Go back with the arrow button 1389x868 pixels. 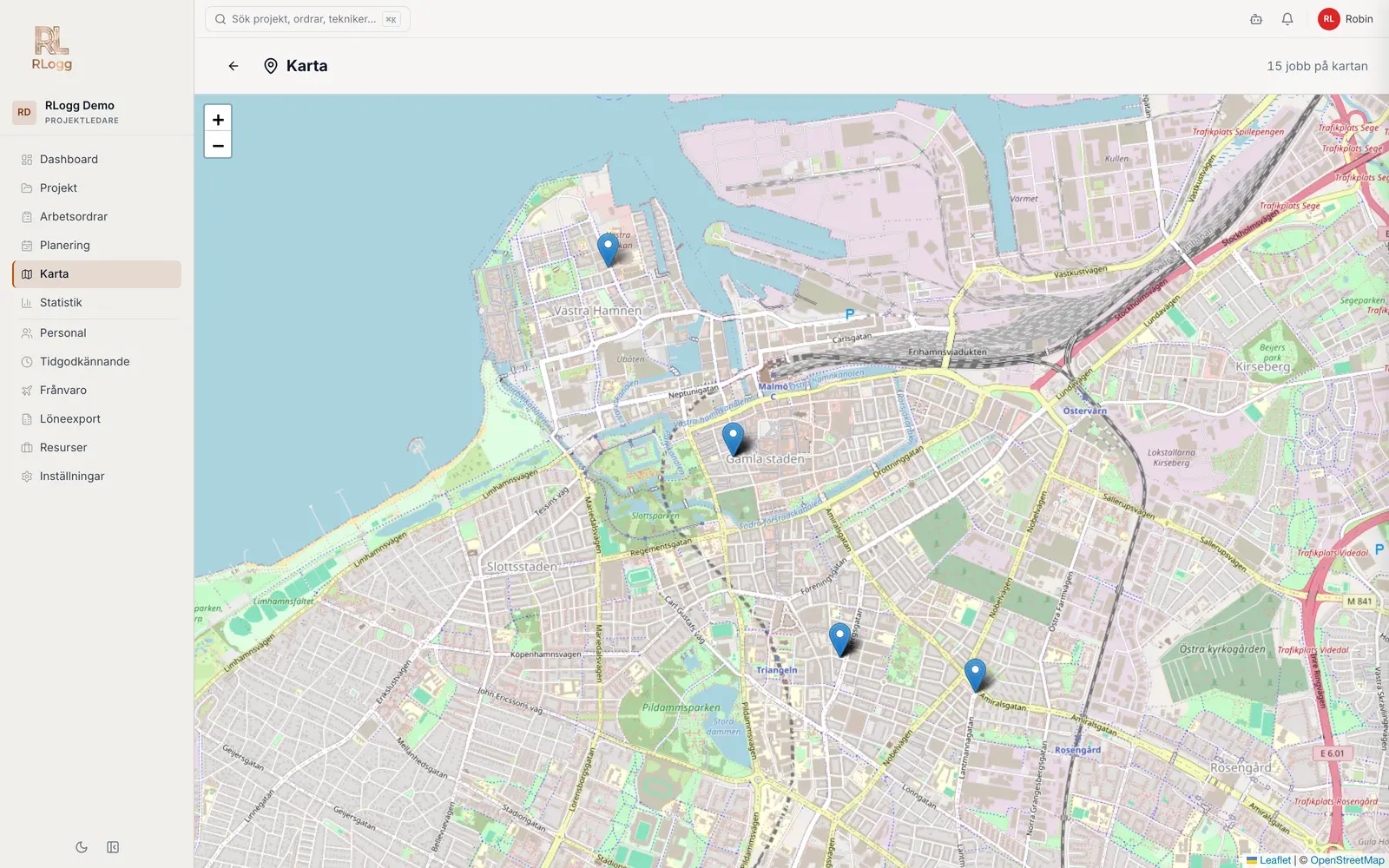(x=234, y=66)
